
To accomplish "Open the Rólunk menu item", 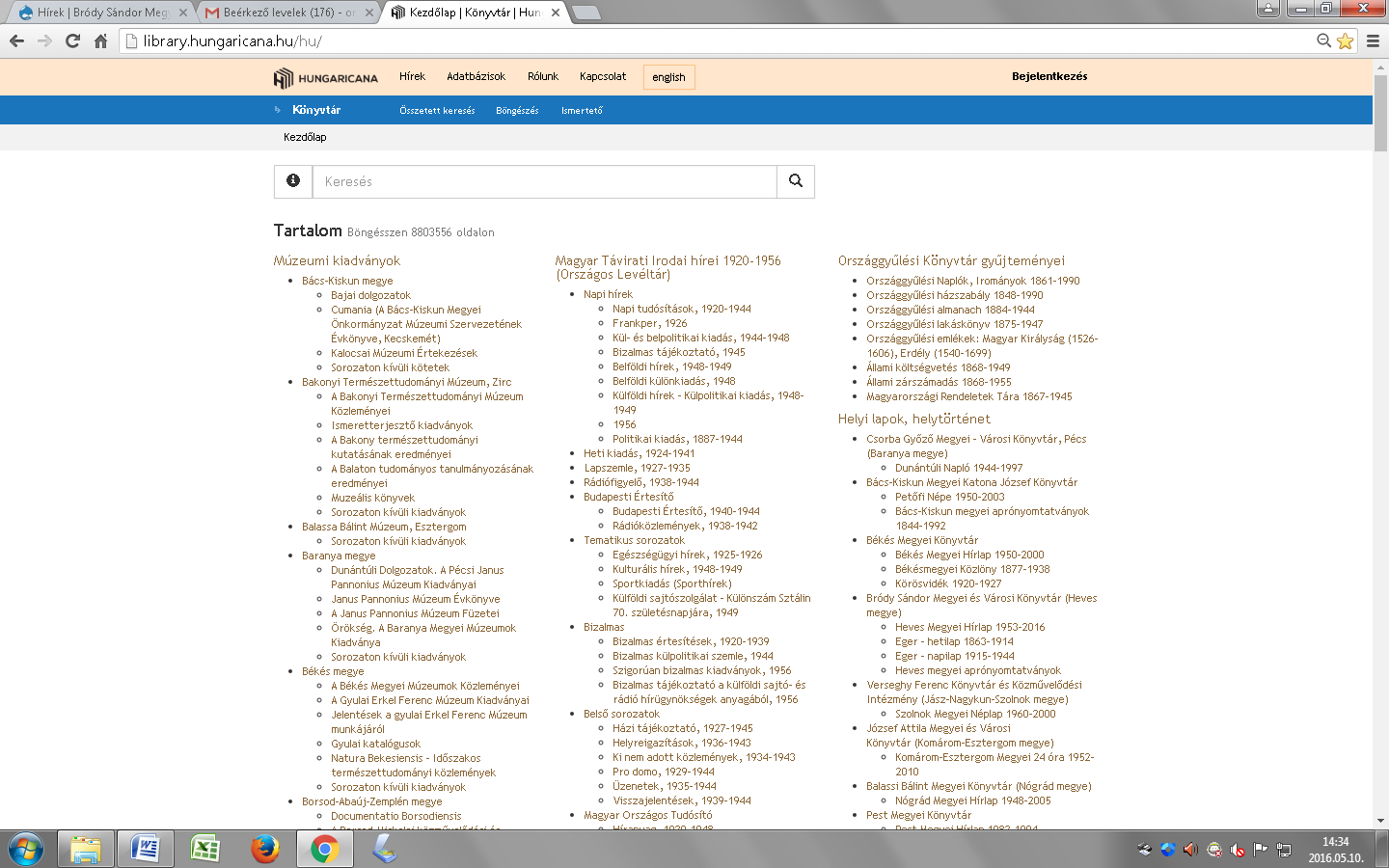I will tap(543, 76).
